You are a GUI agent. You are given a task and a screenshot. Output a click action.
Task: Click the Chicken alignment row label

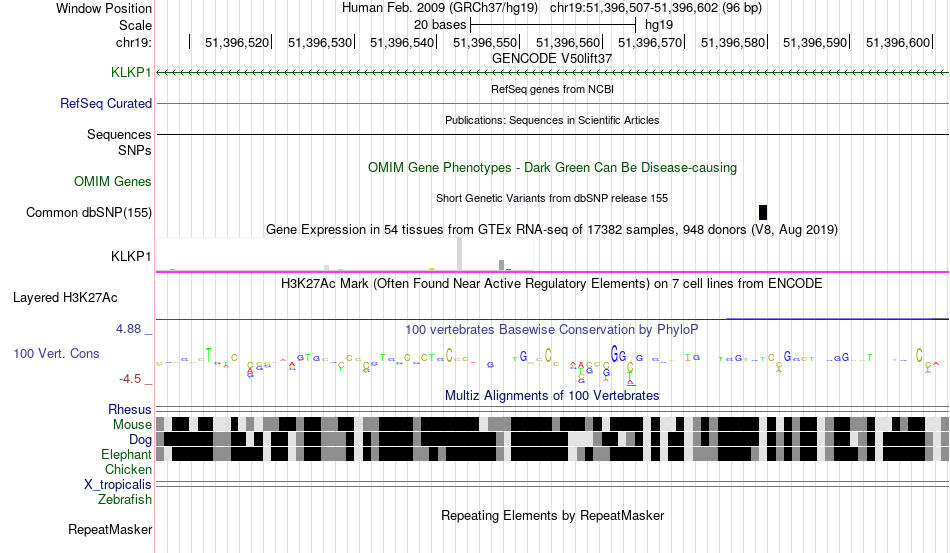tap(128, 469)
